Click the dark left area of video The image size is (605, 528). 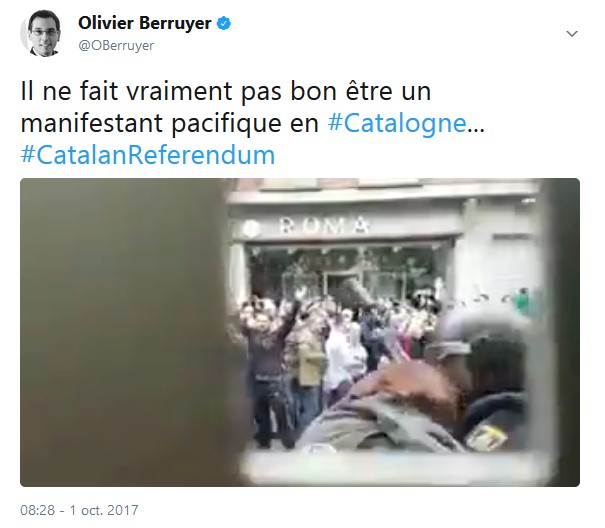pos(123,332)
